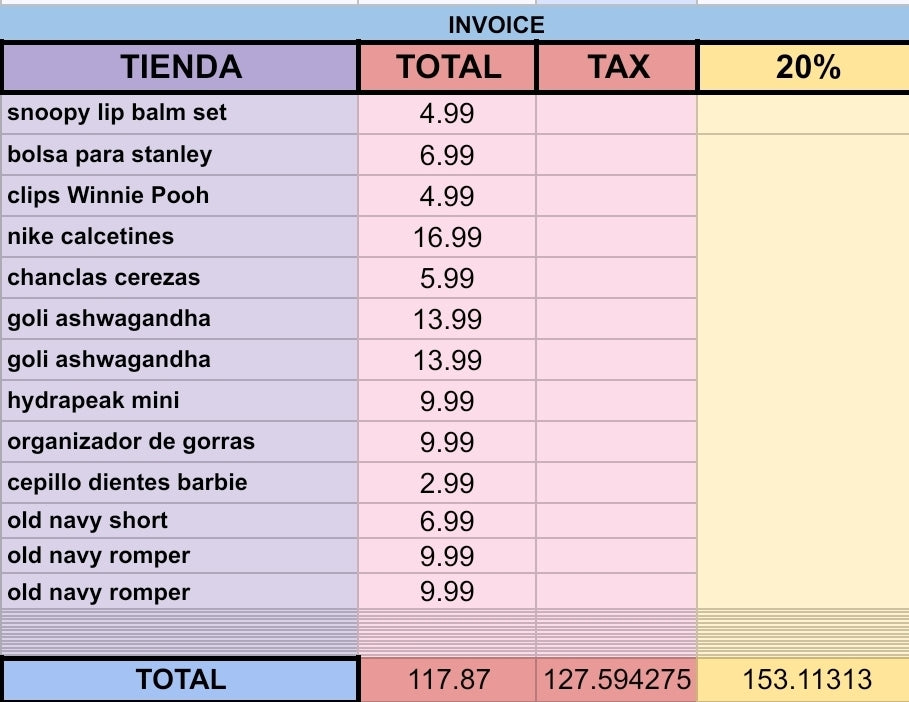Click the 117.87 total sum cell
The image size is (909, 702).
click(x=449, y=680)
